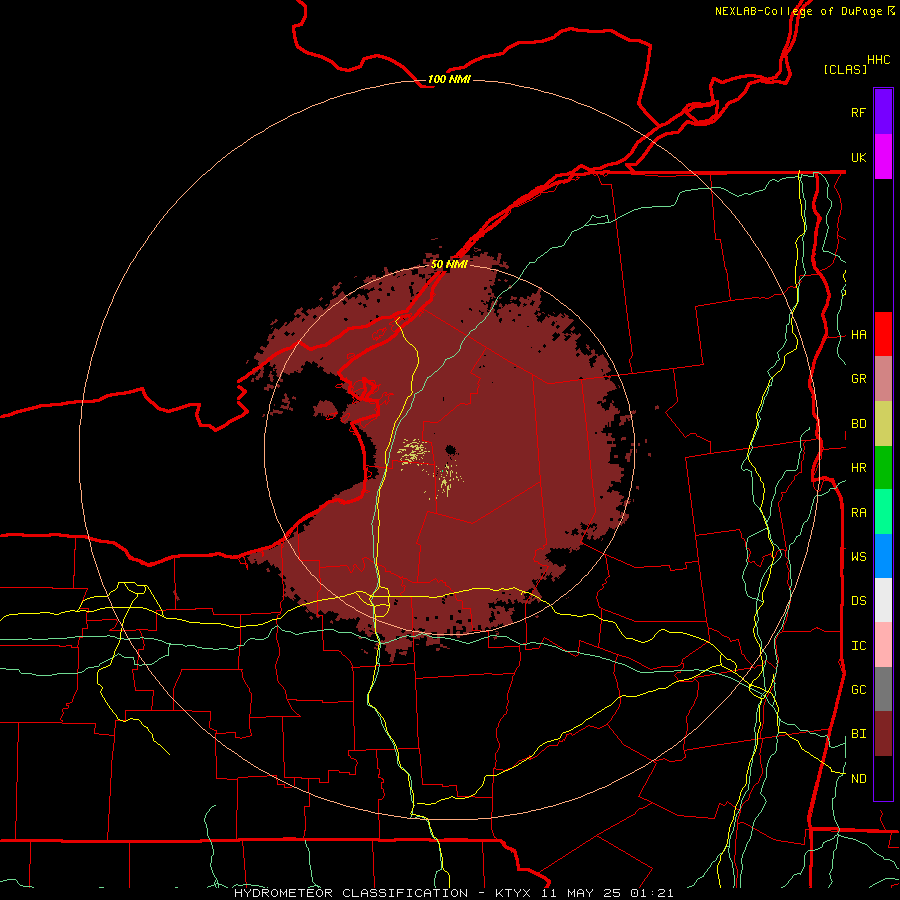Click the white DS legend color swatch
Image resolution: width=900 pixels, height=900 pixels.
coord(883,600)
